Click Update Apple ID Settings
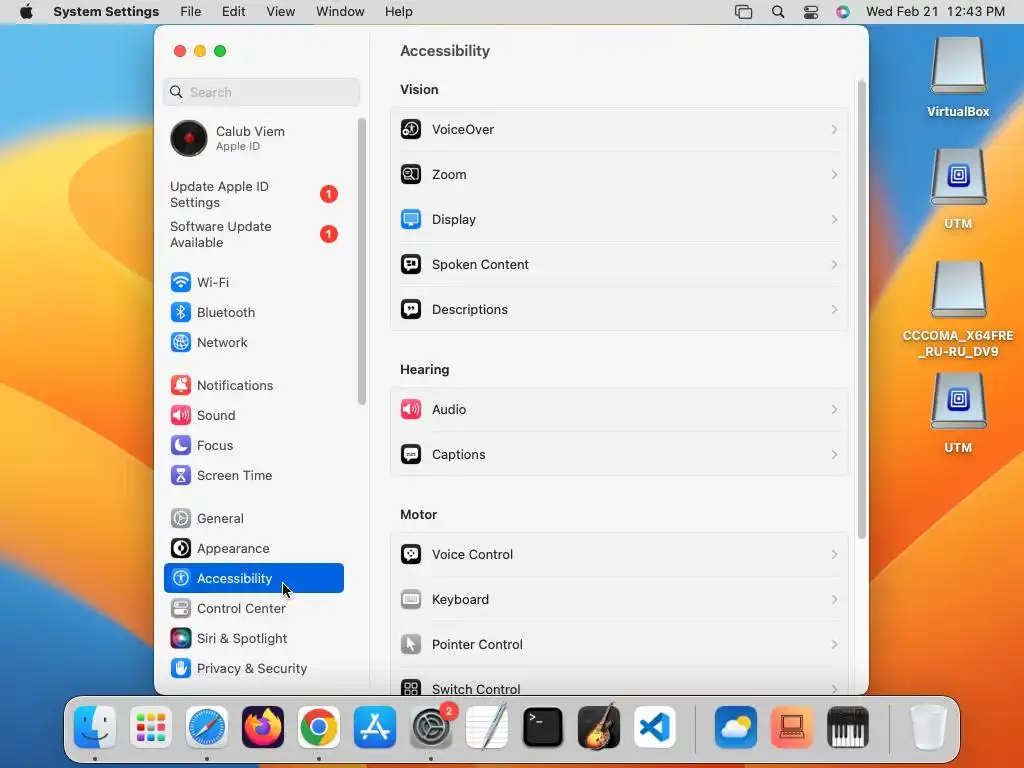This screenshot has width=1024, height=768. tap(253, 195)
